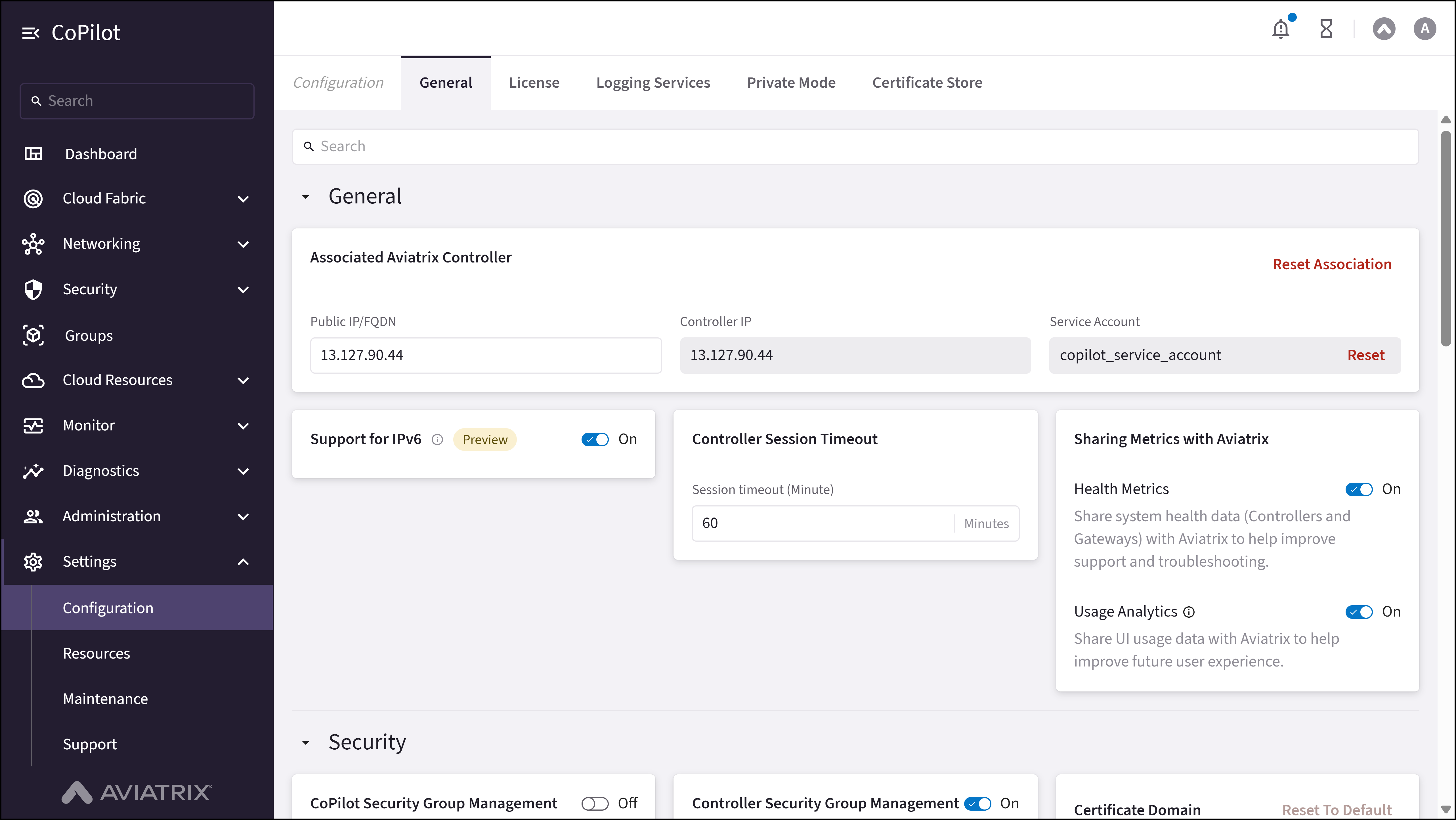Turn off the Health Metrics toggle
This screenshot has height=820, width=1456.
tap(1359, 489)
